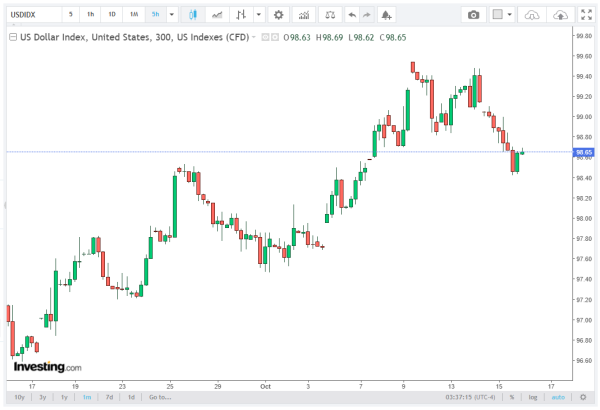Click the area chart style icon

(217, 15)
